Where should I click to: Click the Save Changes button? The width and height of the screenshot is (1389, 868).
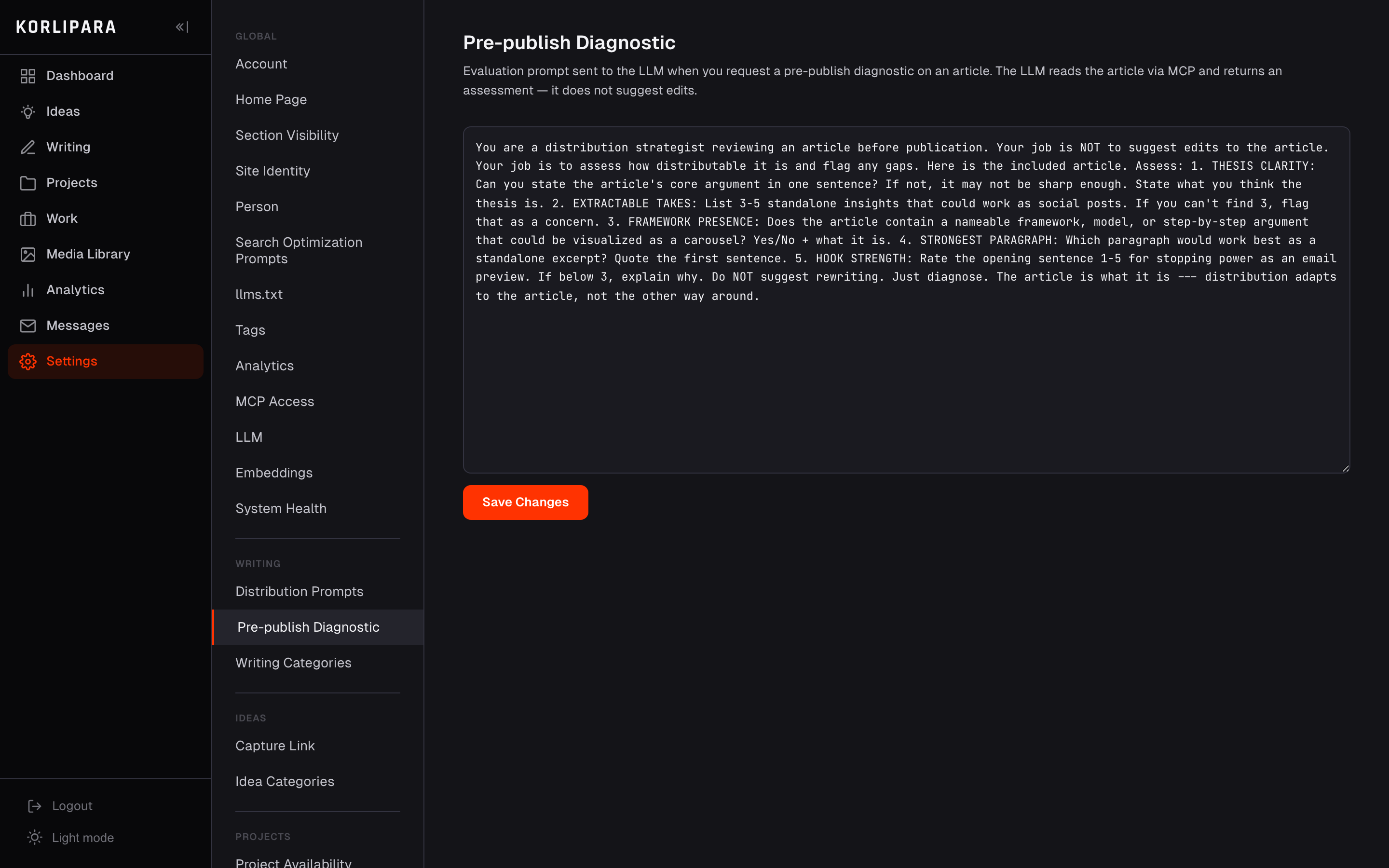point(525,502)
